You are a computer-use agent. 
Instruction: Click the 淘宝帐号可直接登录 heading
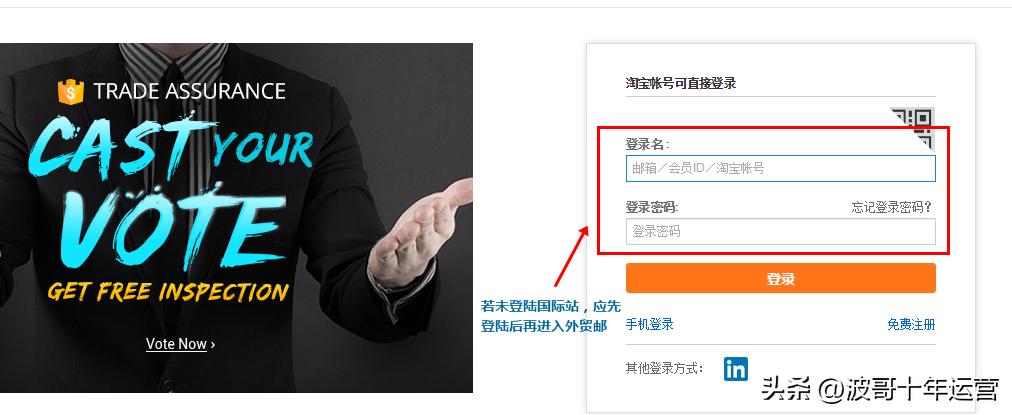(681, 83)
